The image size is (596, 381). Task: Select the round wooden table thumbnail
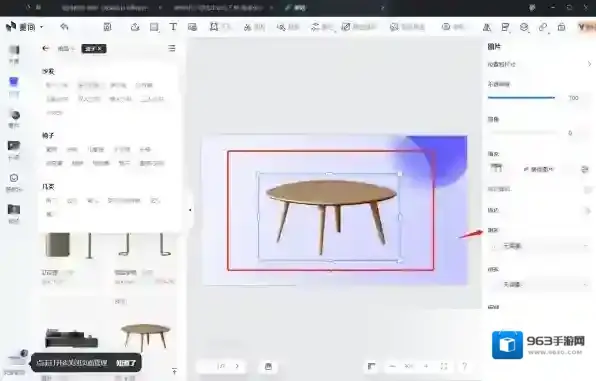tap(145, 337)
